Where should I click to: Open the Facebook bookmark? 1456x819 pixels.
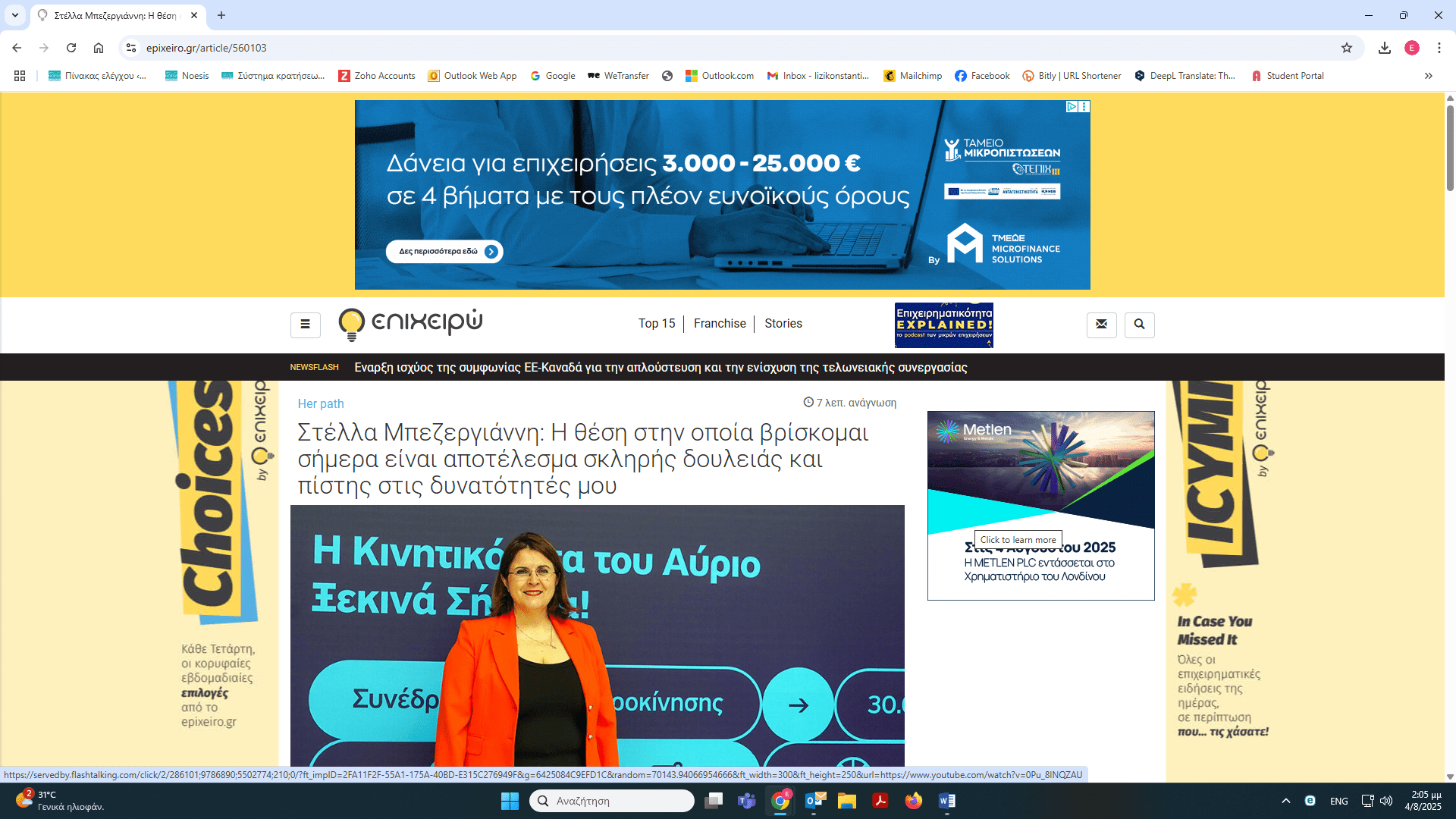tap(982, 76)
